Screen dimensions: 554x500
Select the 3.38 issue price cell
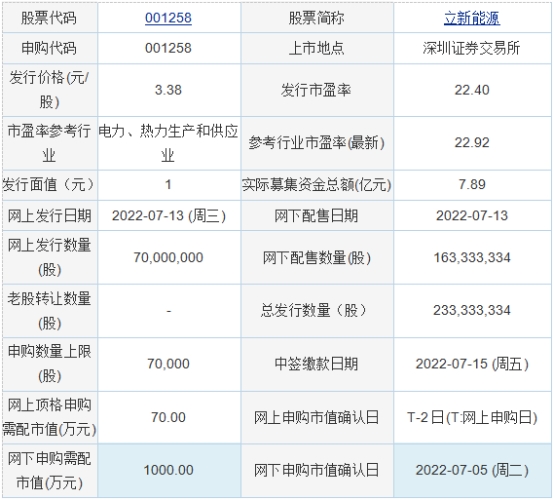[168, 90]
